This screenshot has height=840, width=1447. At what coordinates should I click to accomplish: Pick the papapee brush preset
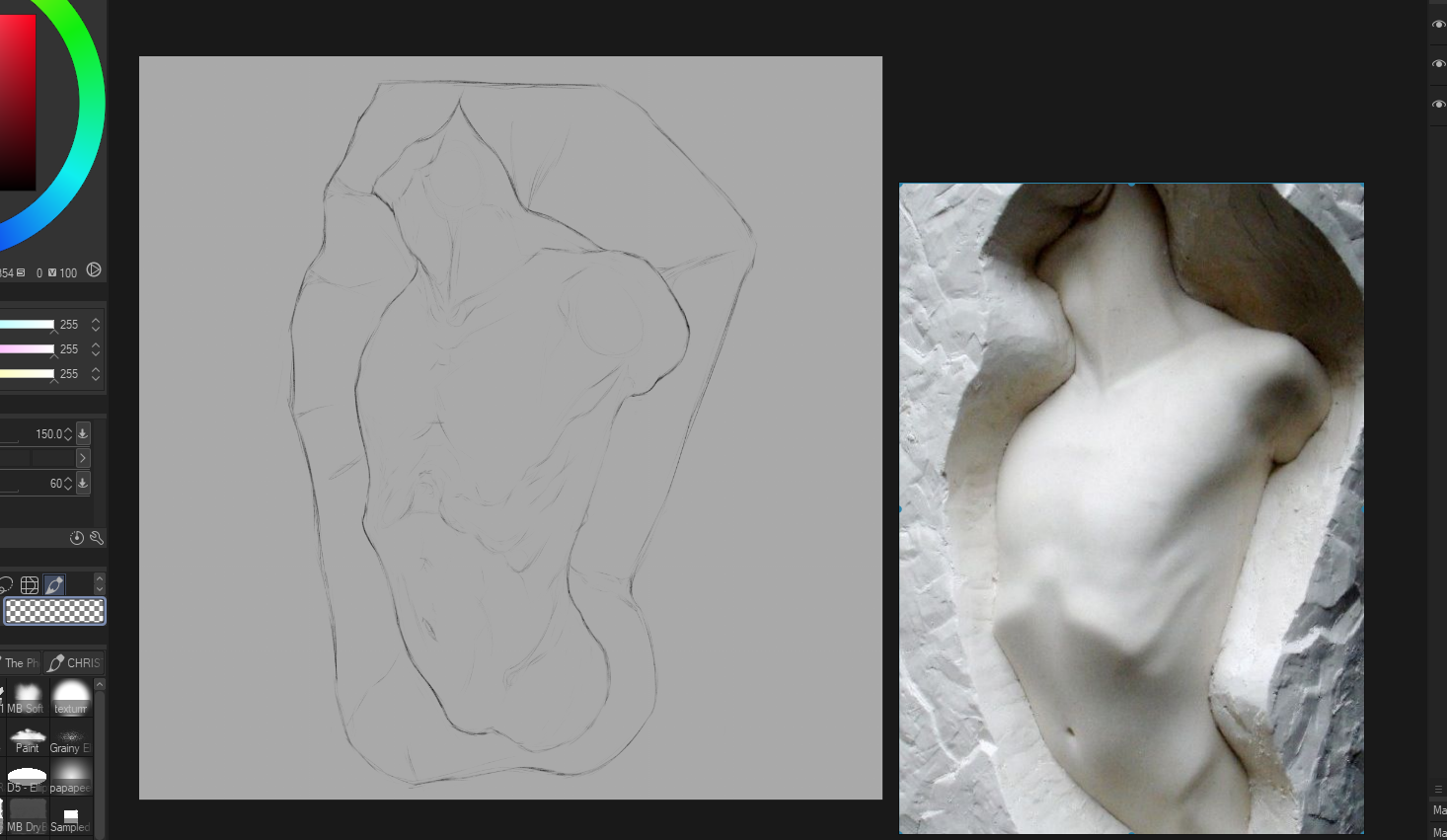tap(71, 777)
